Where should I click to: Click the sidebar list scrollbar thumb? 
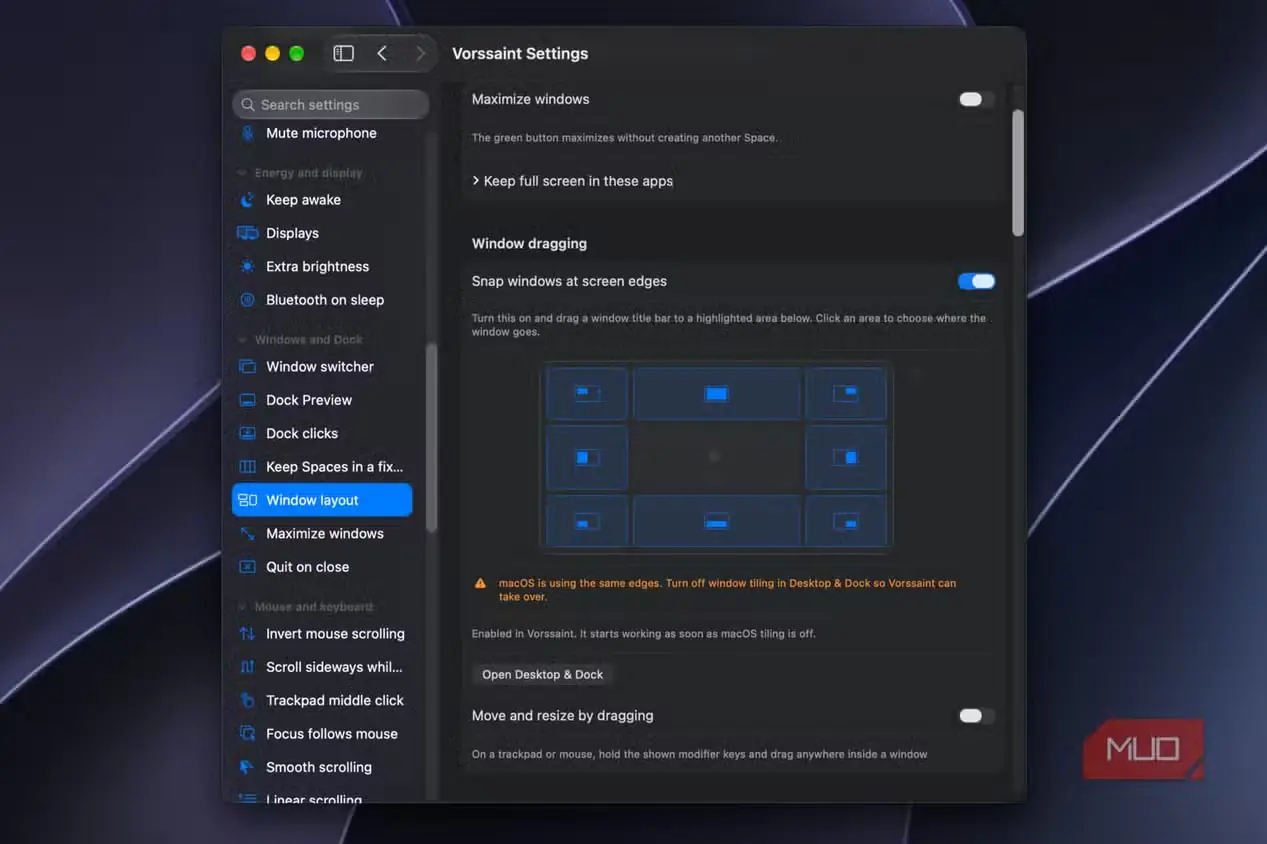(x=431, y=438)
